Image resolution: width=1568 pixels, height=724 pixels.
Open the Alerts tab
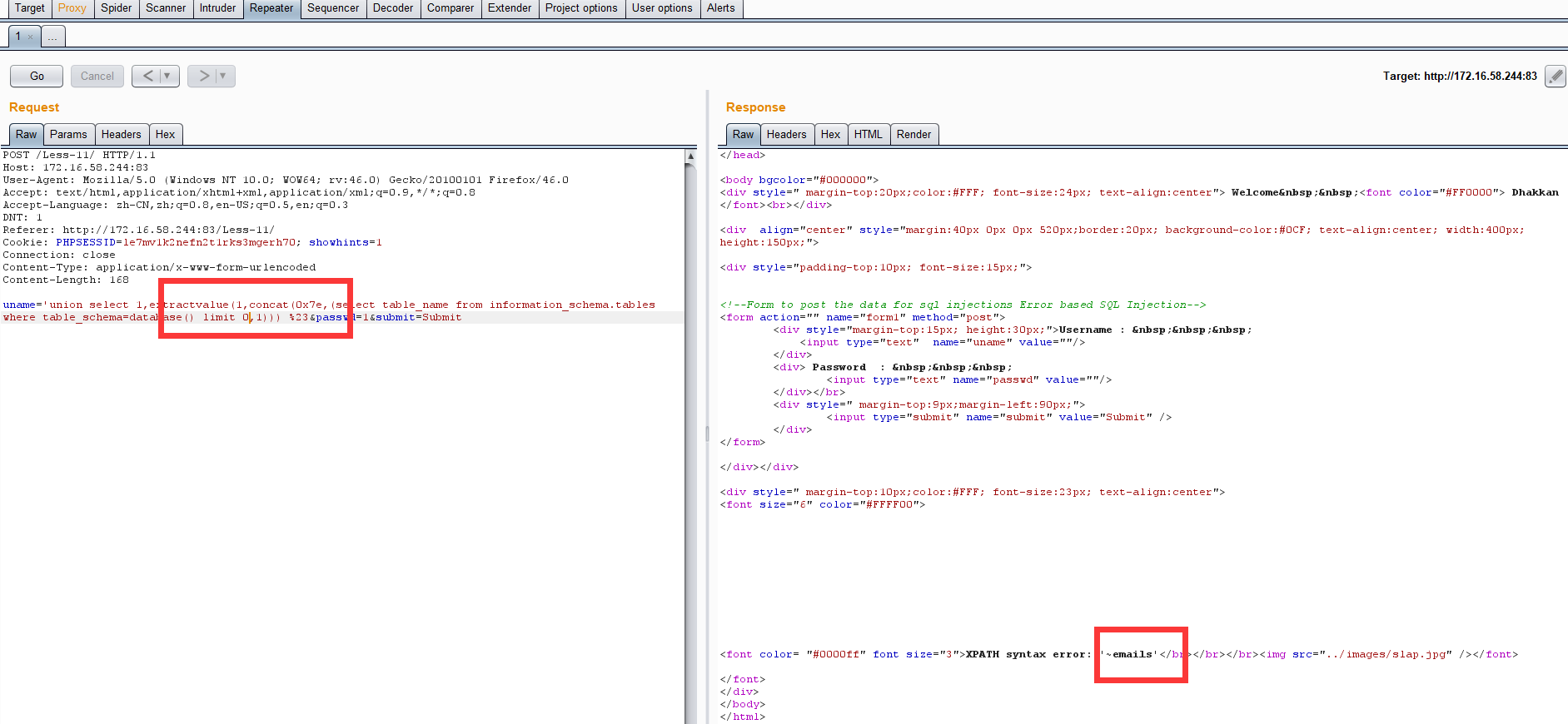(x=721, y=8)
